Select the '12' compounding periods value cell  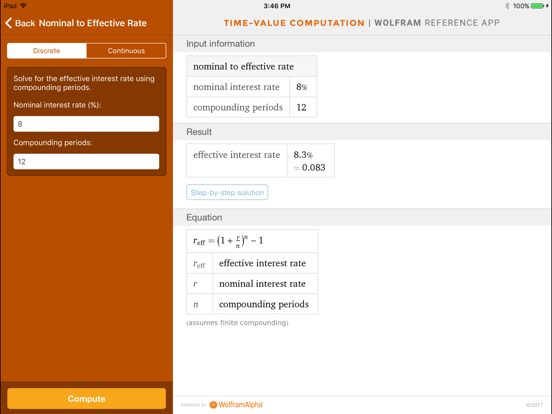[x=303, y=107]
